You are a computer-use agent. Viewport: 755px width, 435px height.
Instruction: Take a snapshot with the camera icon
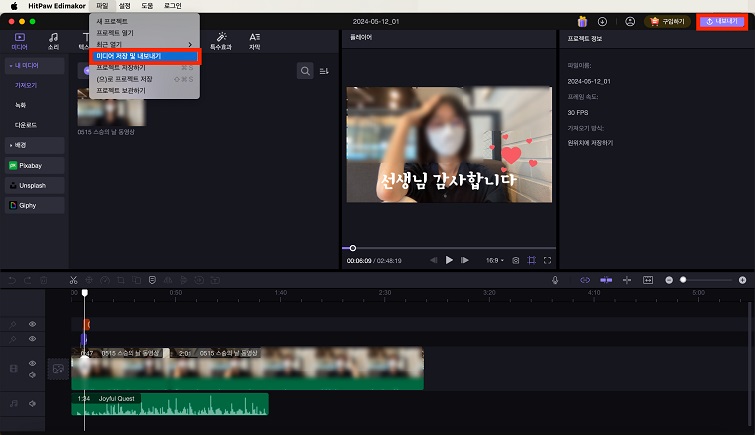click(x=515, y=260)
